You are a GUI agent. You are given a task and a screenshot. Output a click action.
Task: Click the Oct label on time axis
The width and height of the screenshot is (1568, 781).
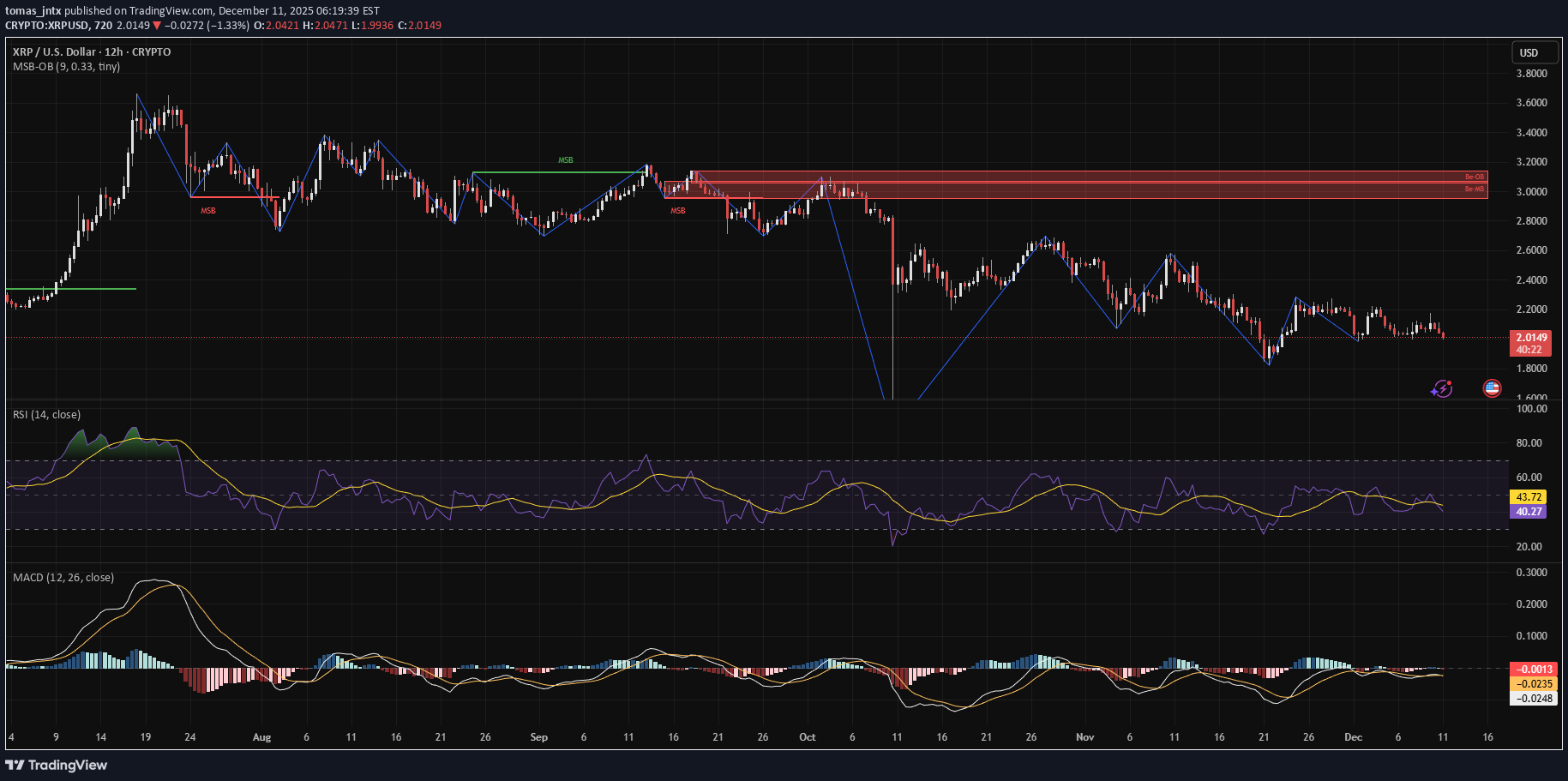[807, 737]
